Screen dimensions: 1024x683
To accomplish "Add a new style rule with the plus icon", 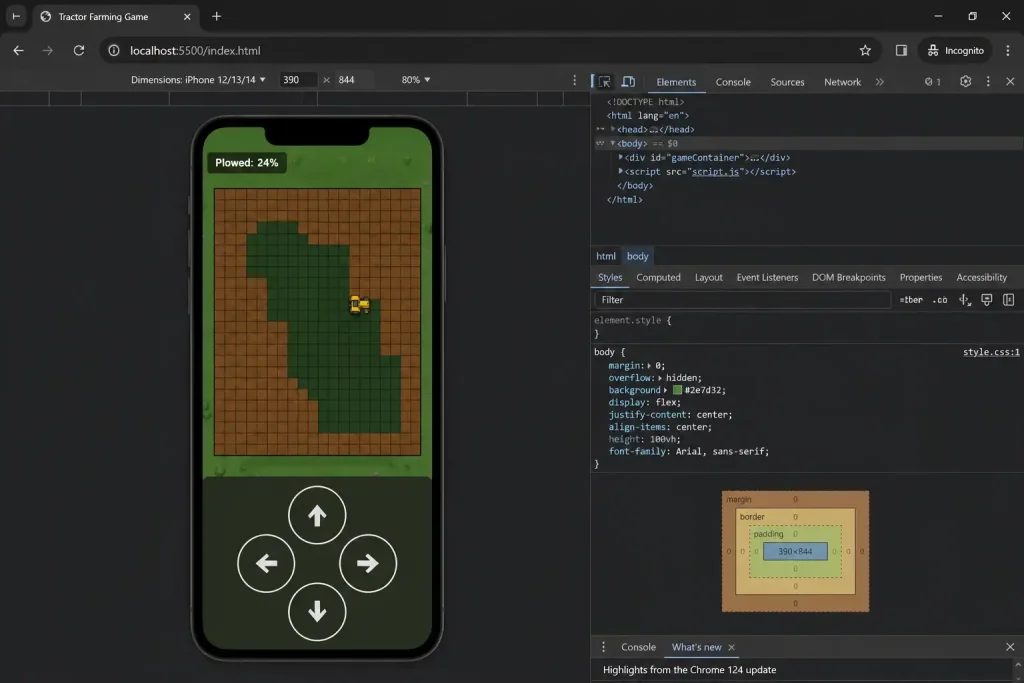I will point(965,300).
